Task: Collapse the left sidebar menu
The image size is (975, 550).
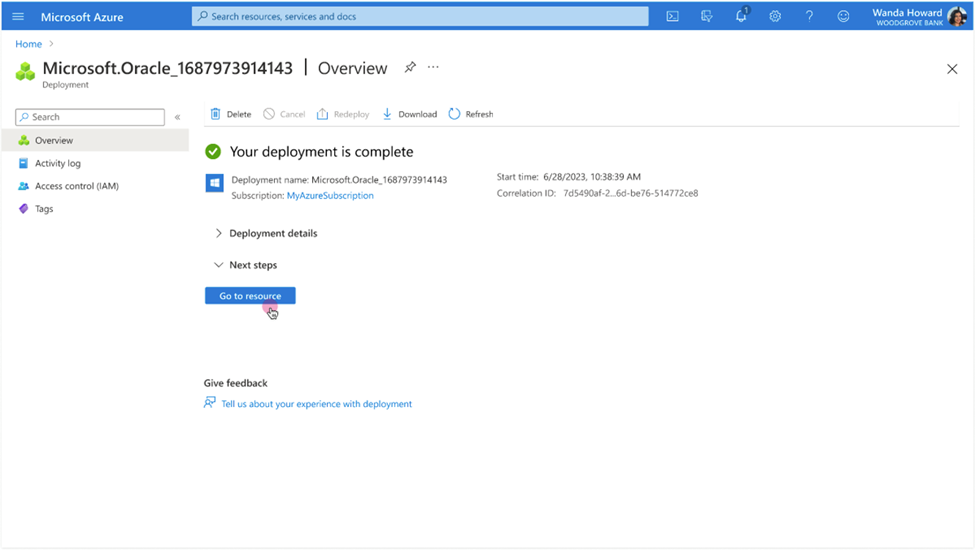Action: click(177, 117)
